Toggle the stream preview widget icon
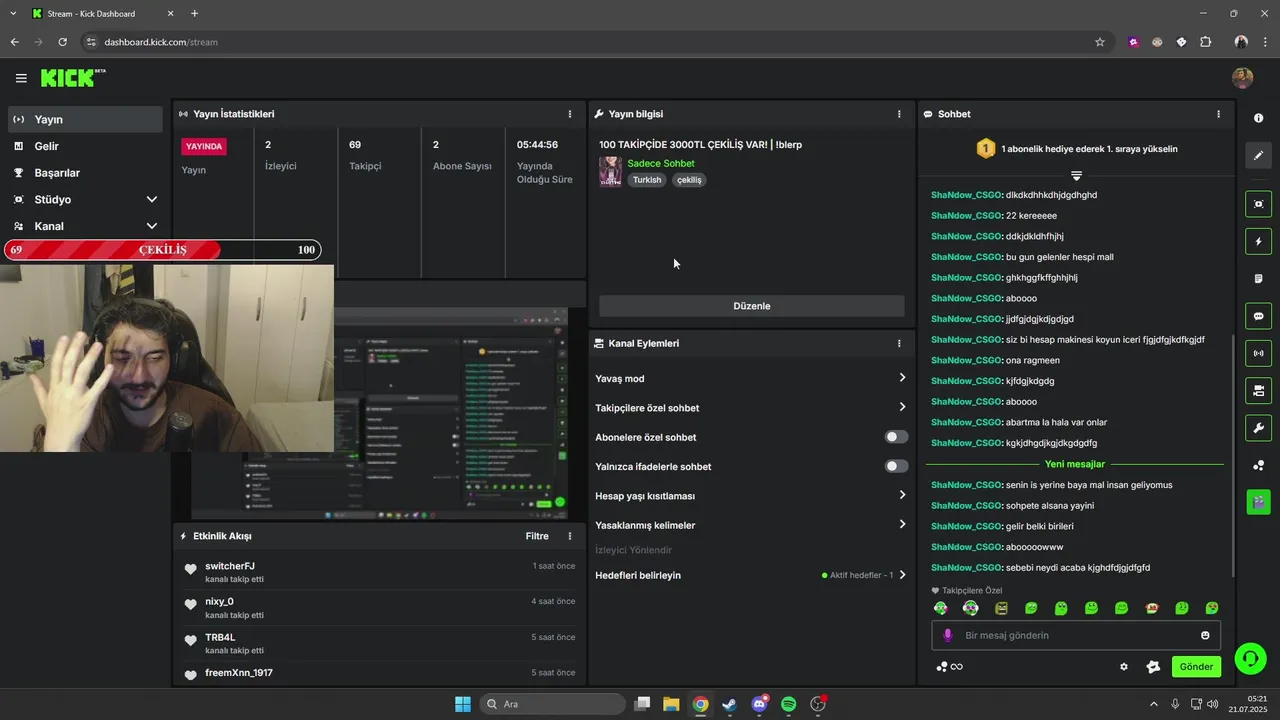Viewport: 1280px width, 720px height. tap(1258, 204)
